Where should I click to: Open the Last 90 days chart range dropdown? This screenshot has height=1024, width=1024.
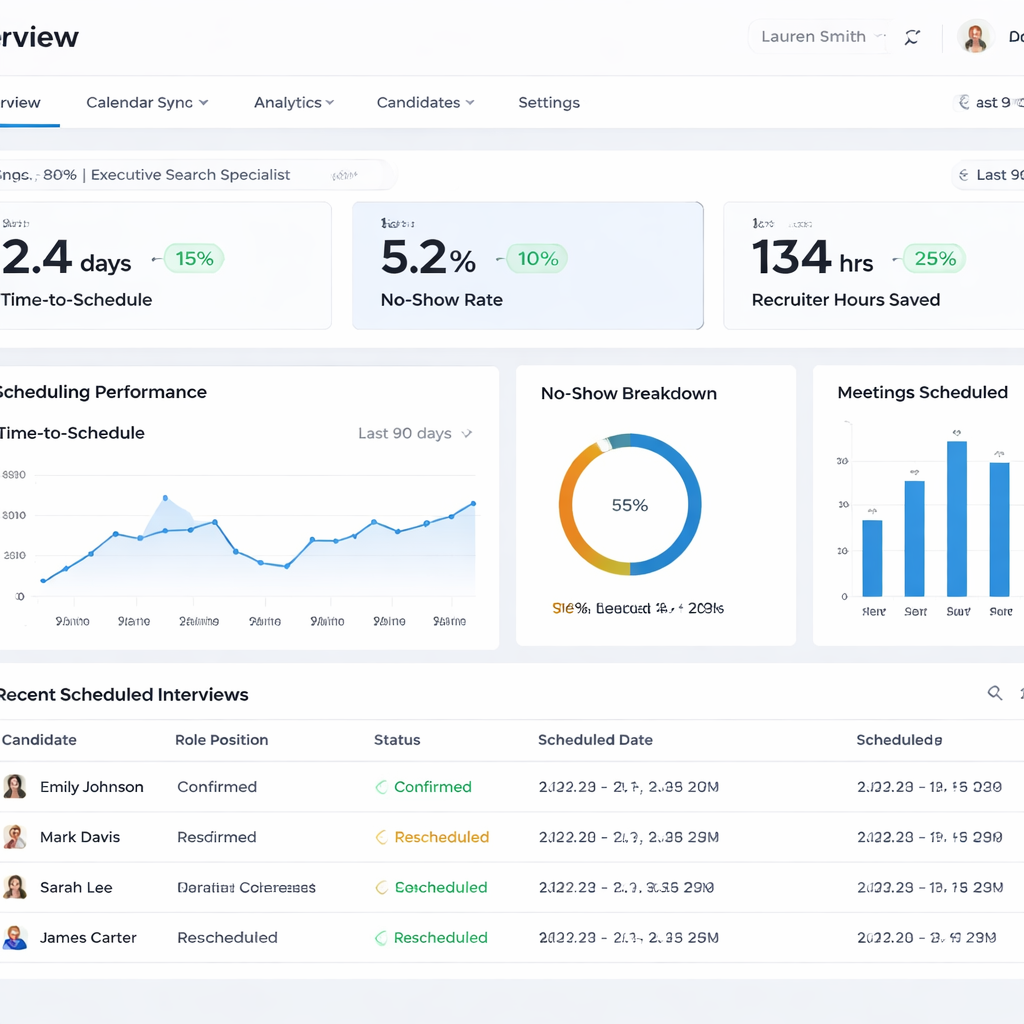[x=415, y=434]
